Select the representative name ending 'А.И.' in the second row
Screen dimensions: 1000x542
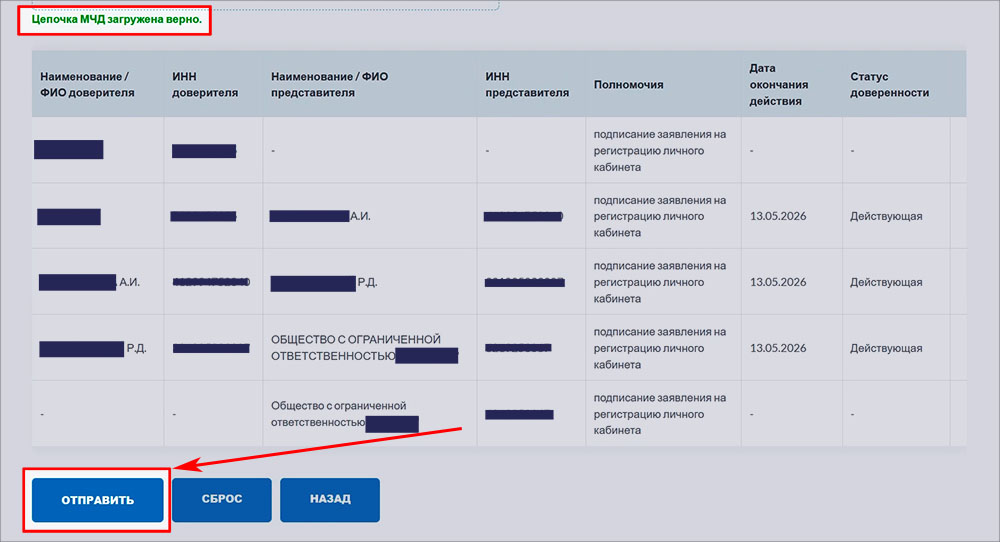point(320,216)
